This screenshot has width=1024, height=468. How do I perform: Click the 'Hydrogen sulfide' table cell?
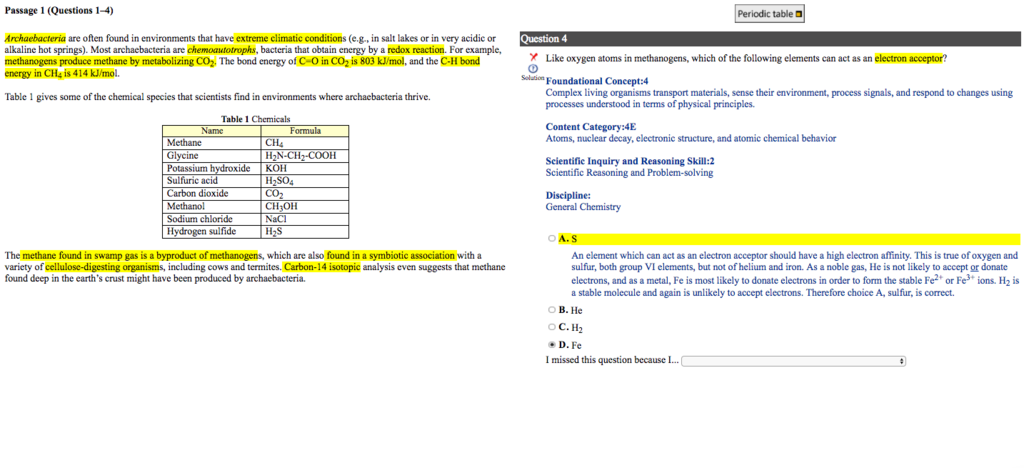[x=212, y=231]
